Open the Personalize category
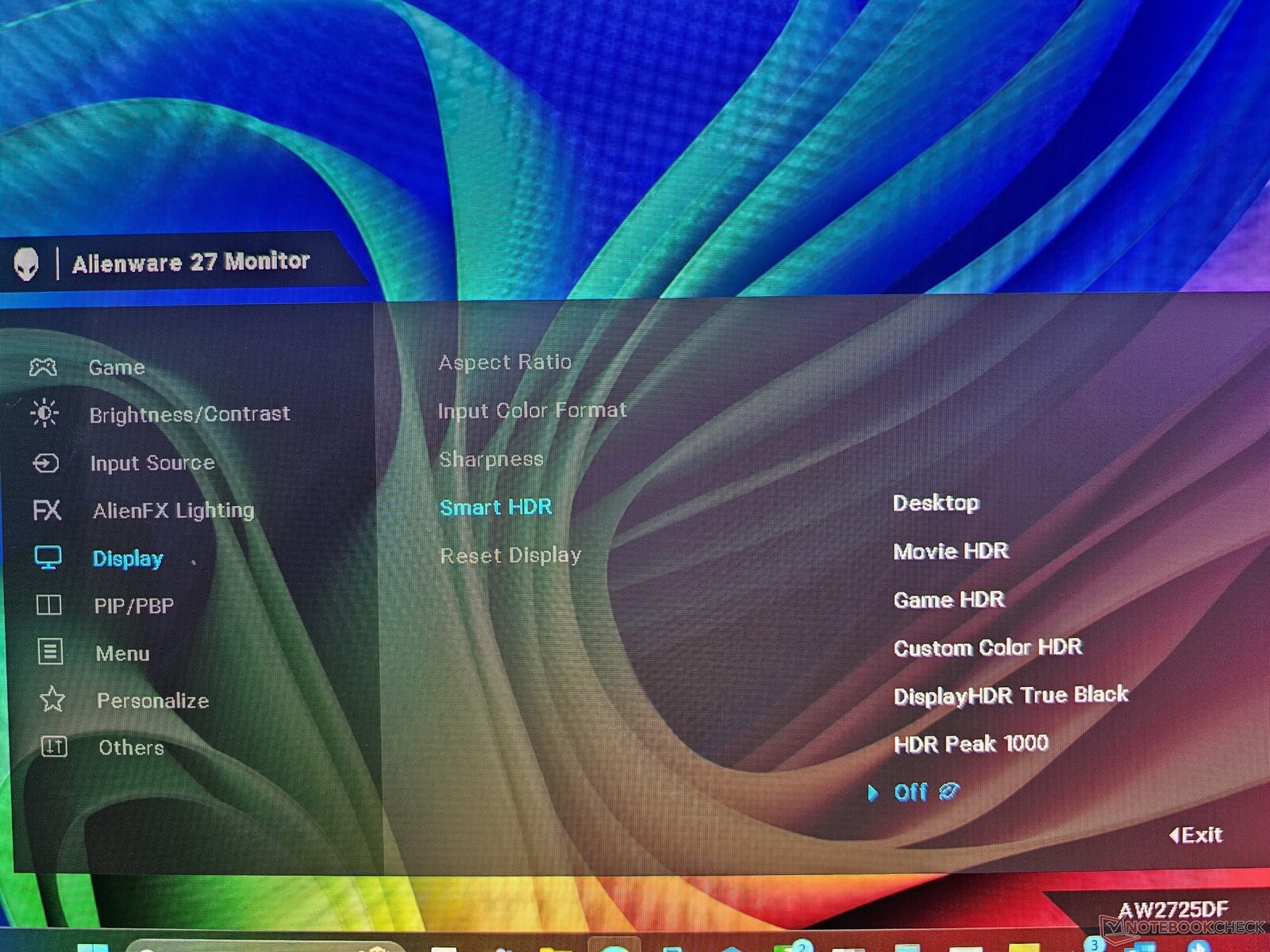This screenshot has height=952, width=1270. tap(153, 701)
